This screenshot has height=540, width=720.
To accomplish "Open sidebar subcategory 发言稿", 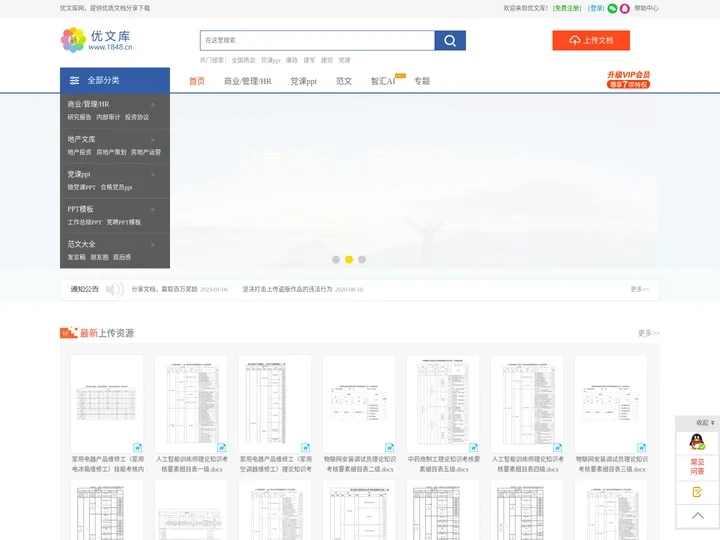I will coord(76,257).
